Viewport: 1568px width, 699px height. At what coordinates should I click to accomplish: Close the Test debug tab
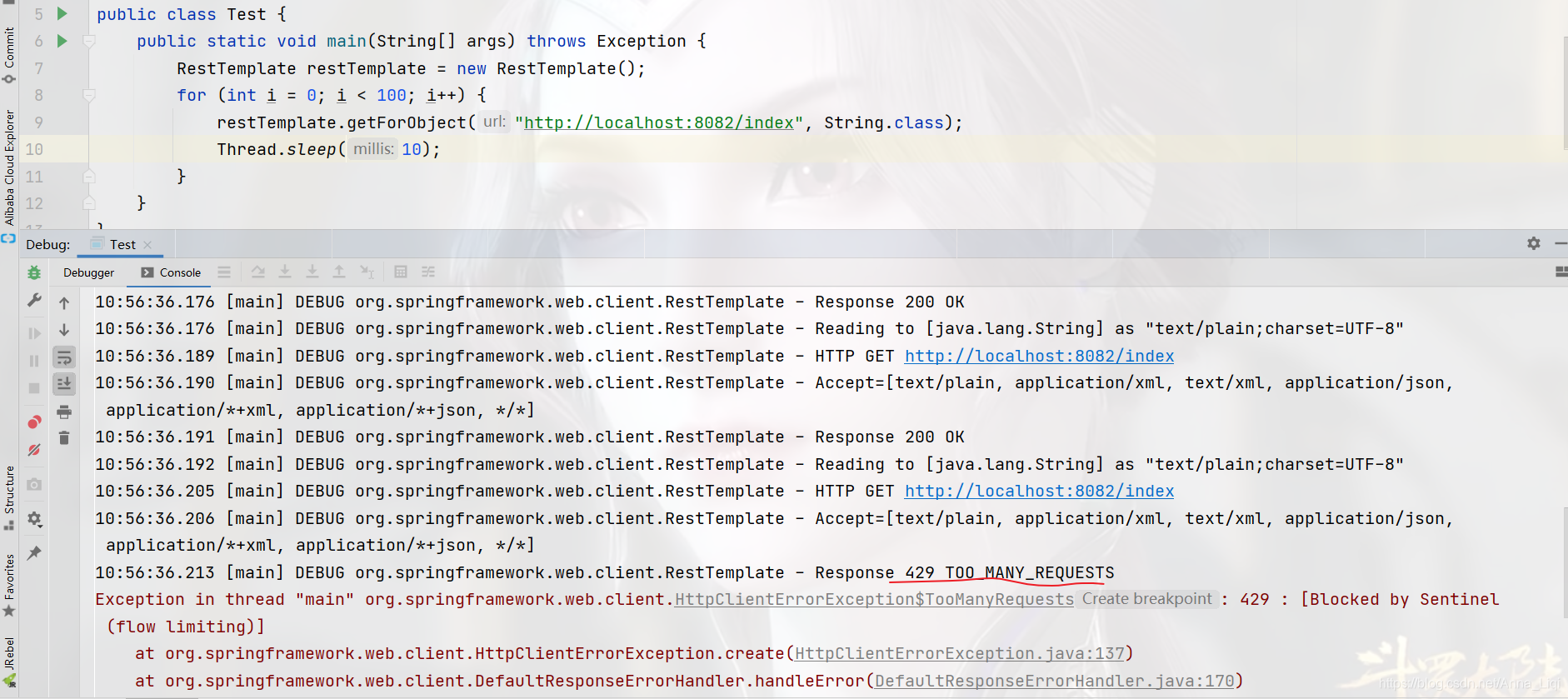coord(147,245)
